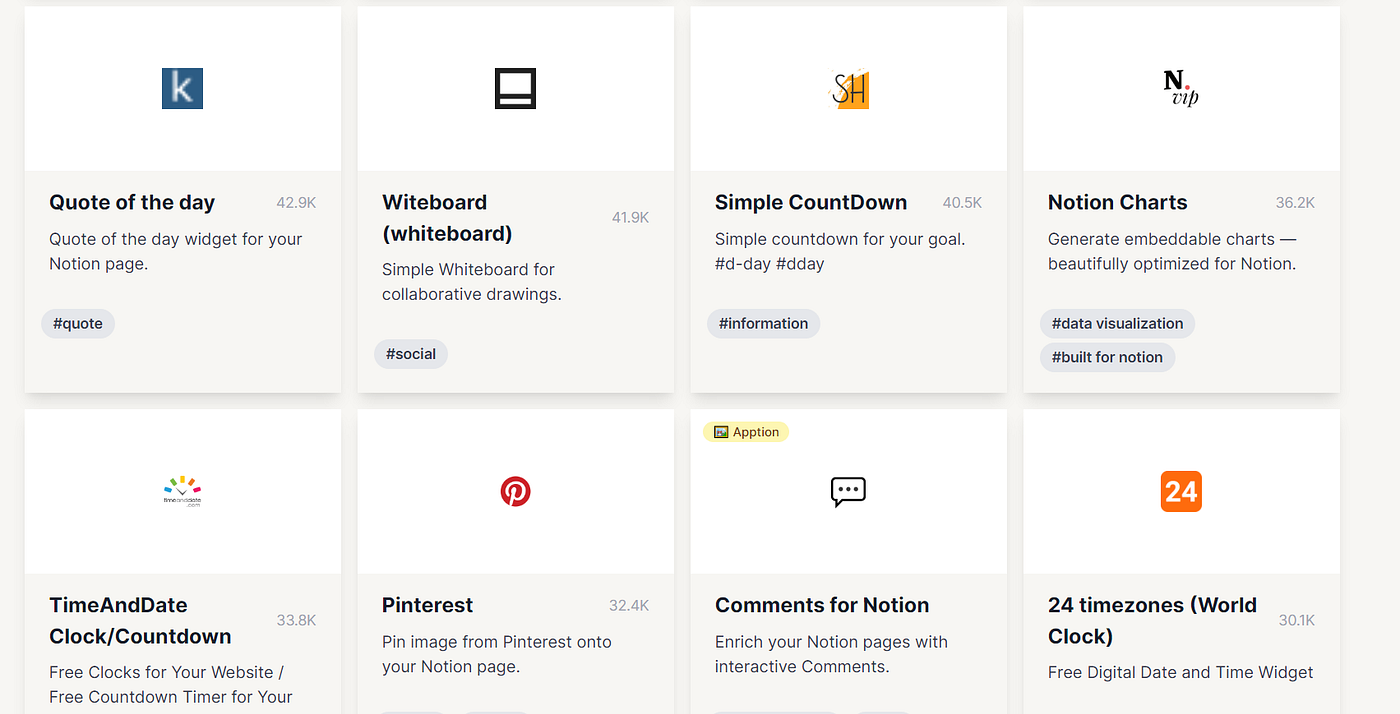
Task: Open the Comments for Notion title
Action: coord(822,605)
